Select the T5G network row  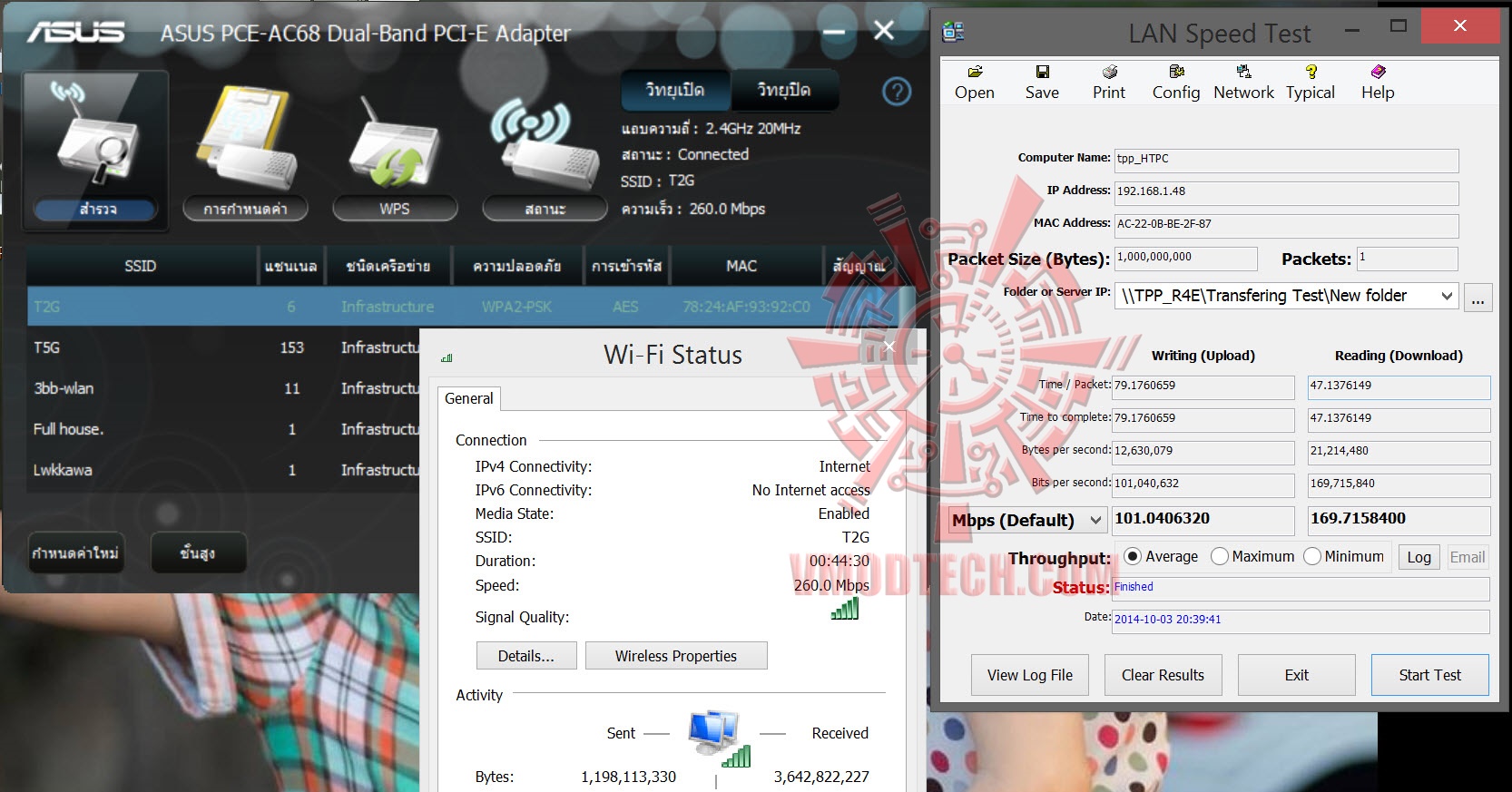tap(223, 347)
